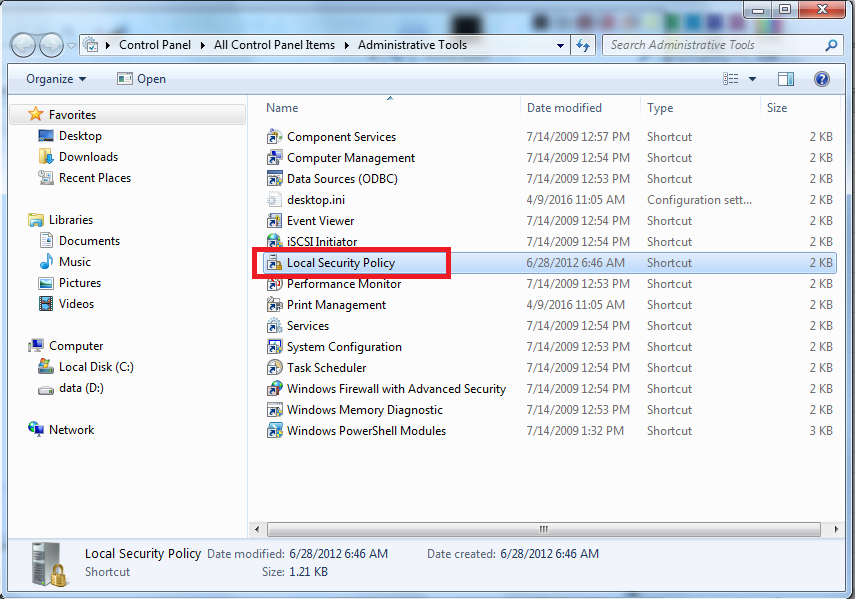The image size is (855, 599).
Task: Select the iSCSI Initiator icon
Action: [274, 241]
